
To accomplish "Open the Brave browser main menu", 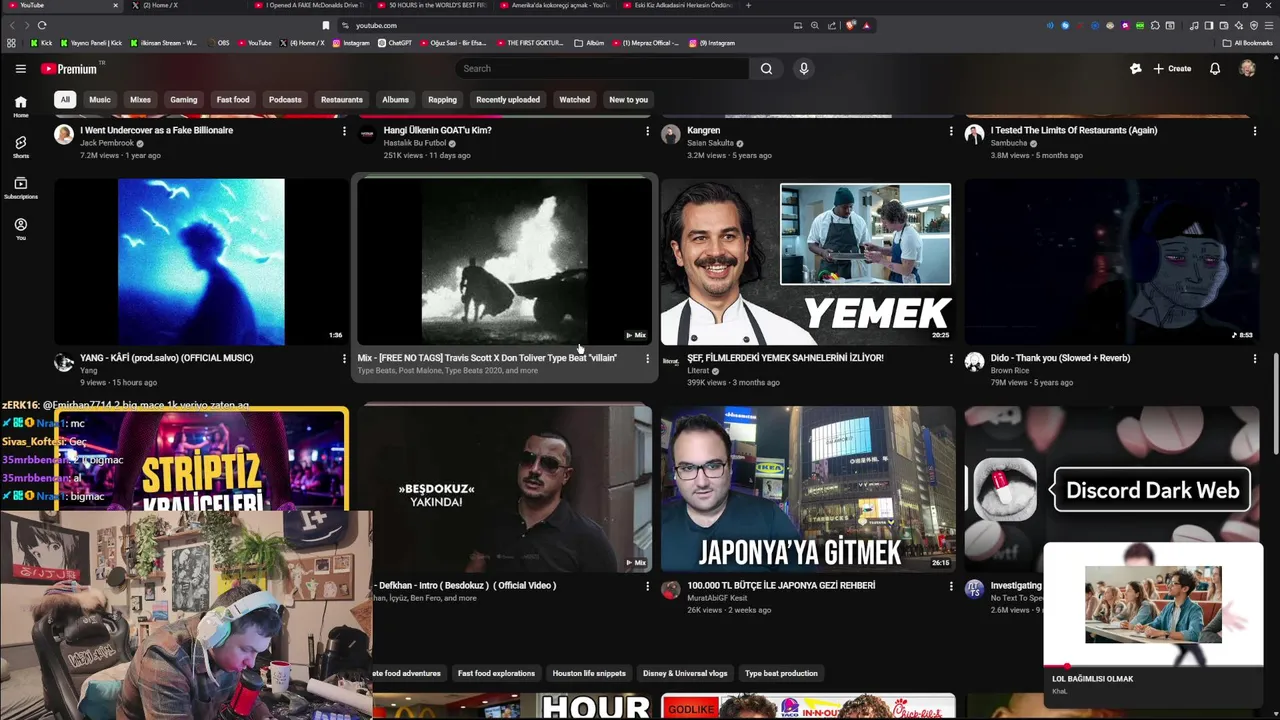I will 1267,25.
